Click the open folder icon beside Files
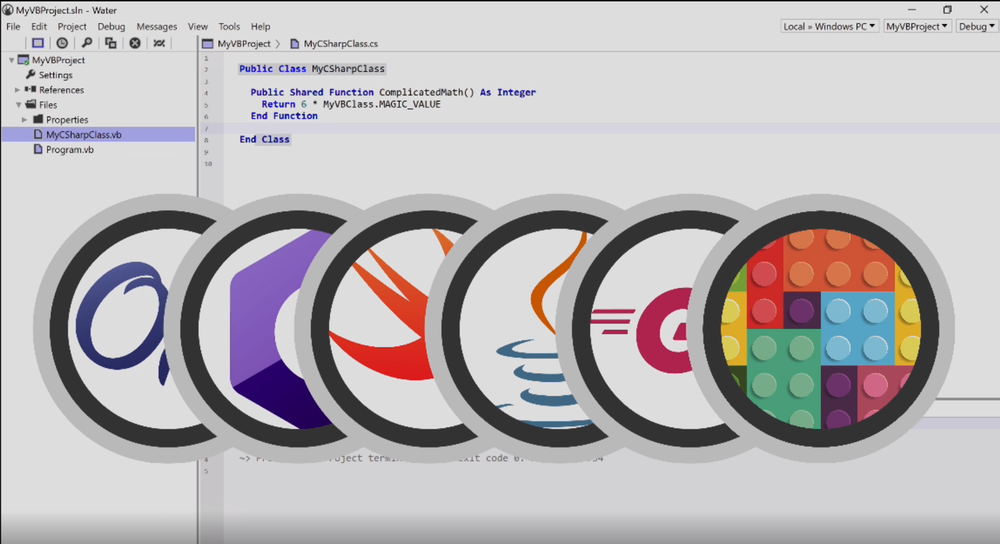 [x=31, y=104]
